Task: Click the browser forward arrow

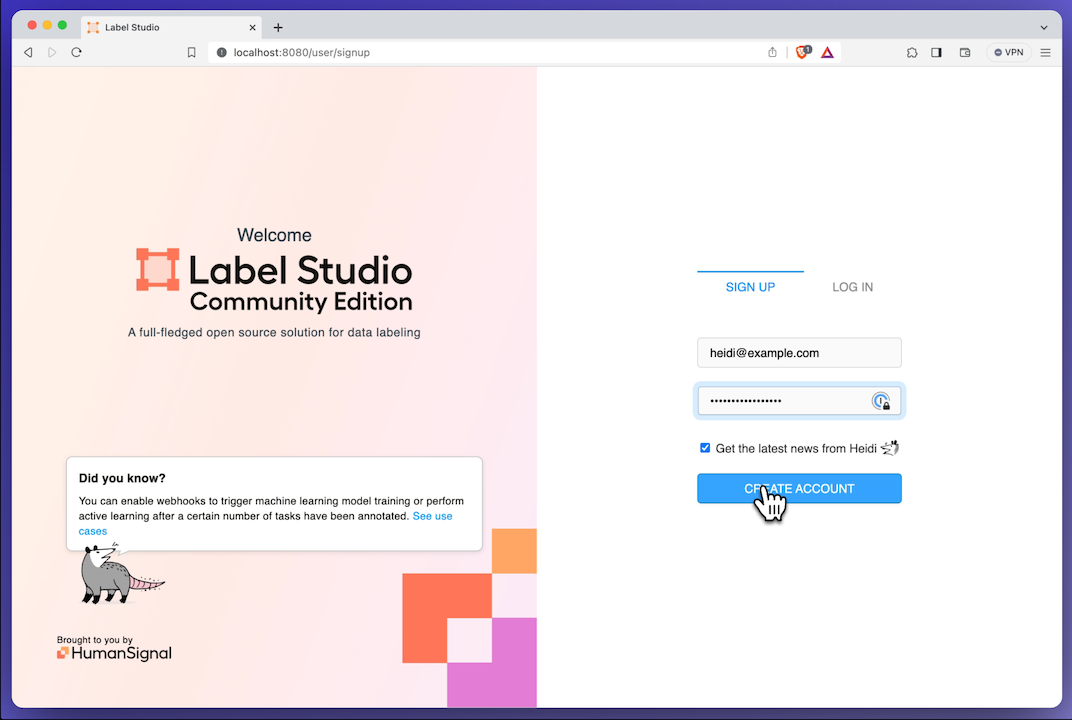Action: [52, 53]
